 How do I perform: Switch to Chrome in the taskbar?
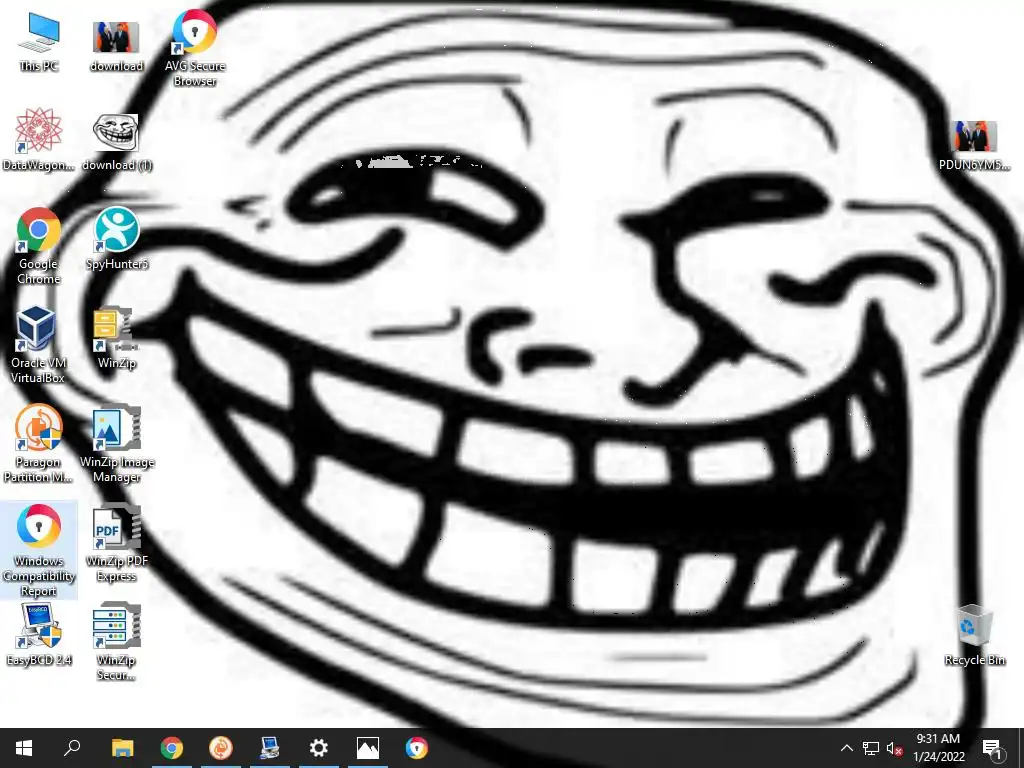coord(172,748)
